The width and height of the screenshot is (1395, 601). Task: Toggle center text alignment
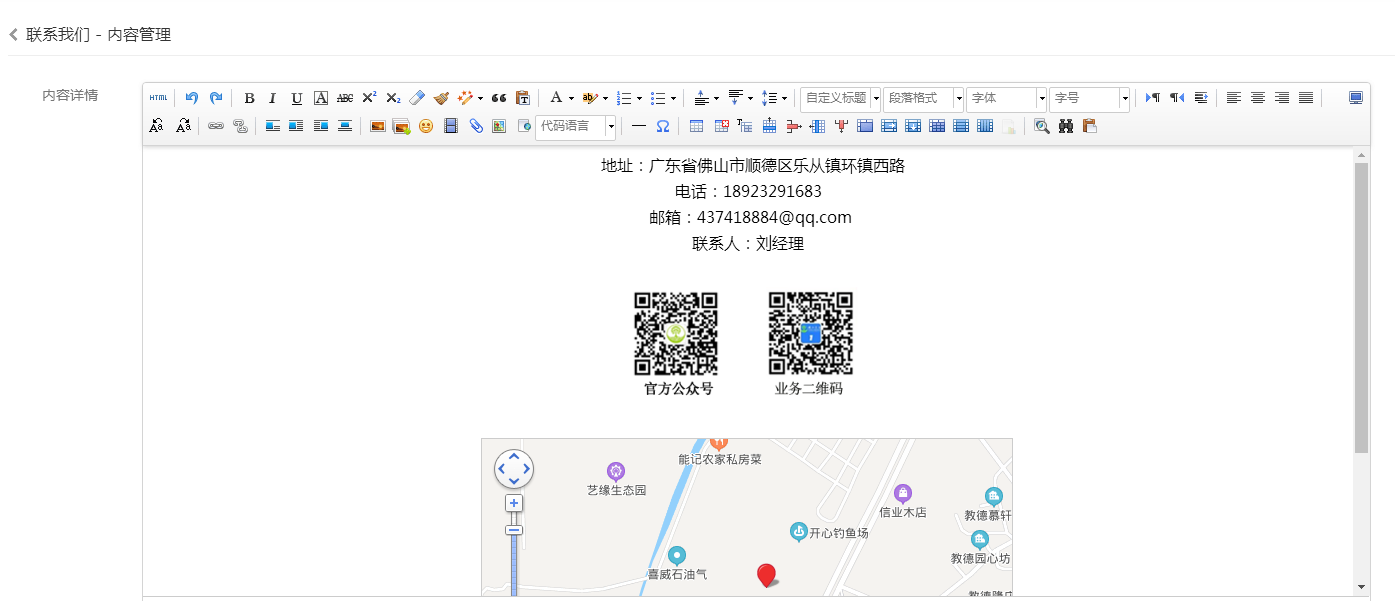coord(1258,98)
